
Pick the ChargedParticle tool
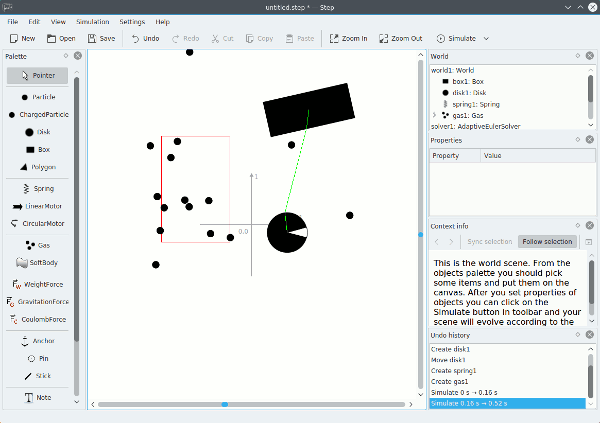coord(37,114)
